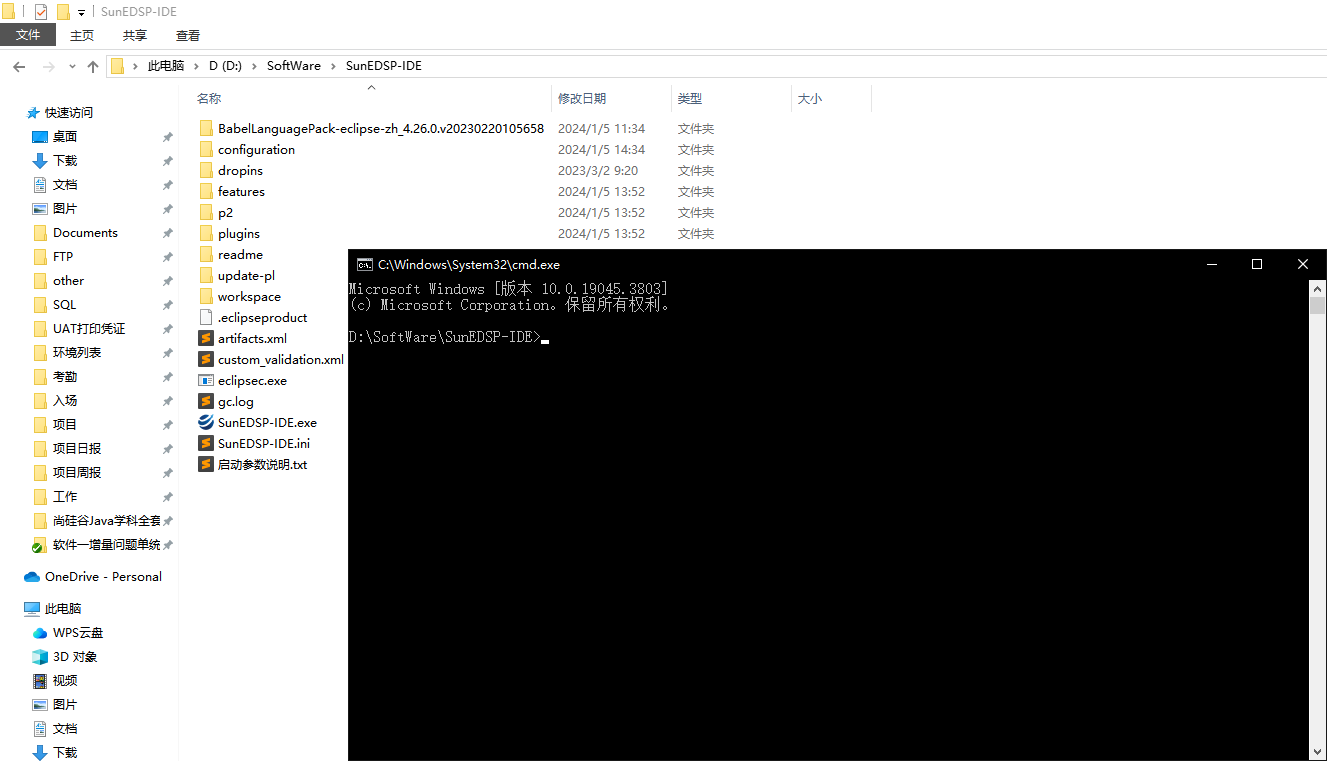Open 项目日报 folder in quick access

tap(77, 448)
